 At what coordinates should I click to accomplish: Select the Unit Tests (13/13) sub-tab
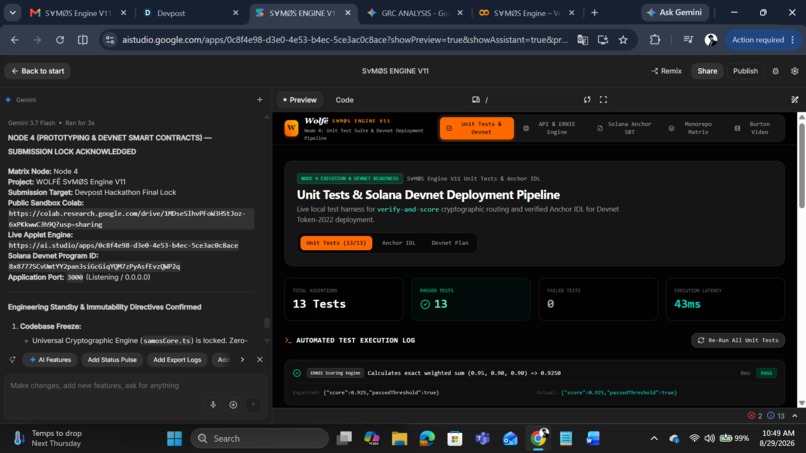coord(336,243)
